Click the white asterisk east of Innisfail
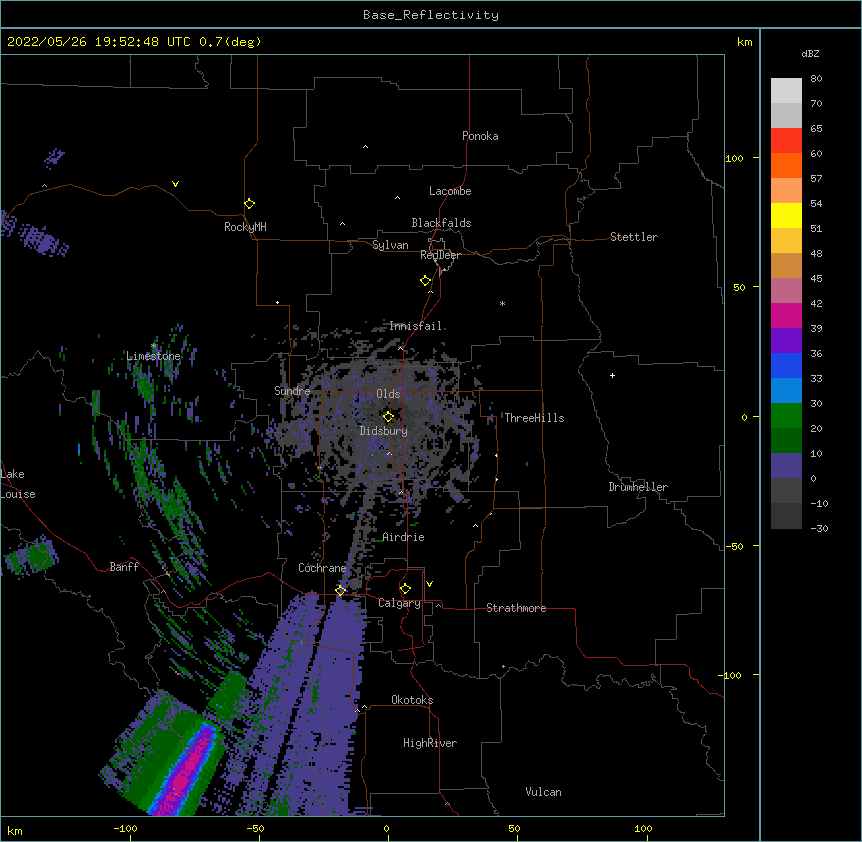This screenshot has width=862, height=842. 502,303
